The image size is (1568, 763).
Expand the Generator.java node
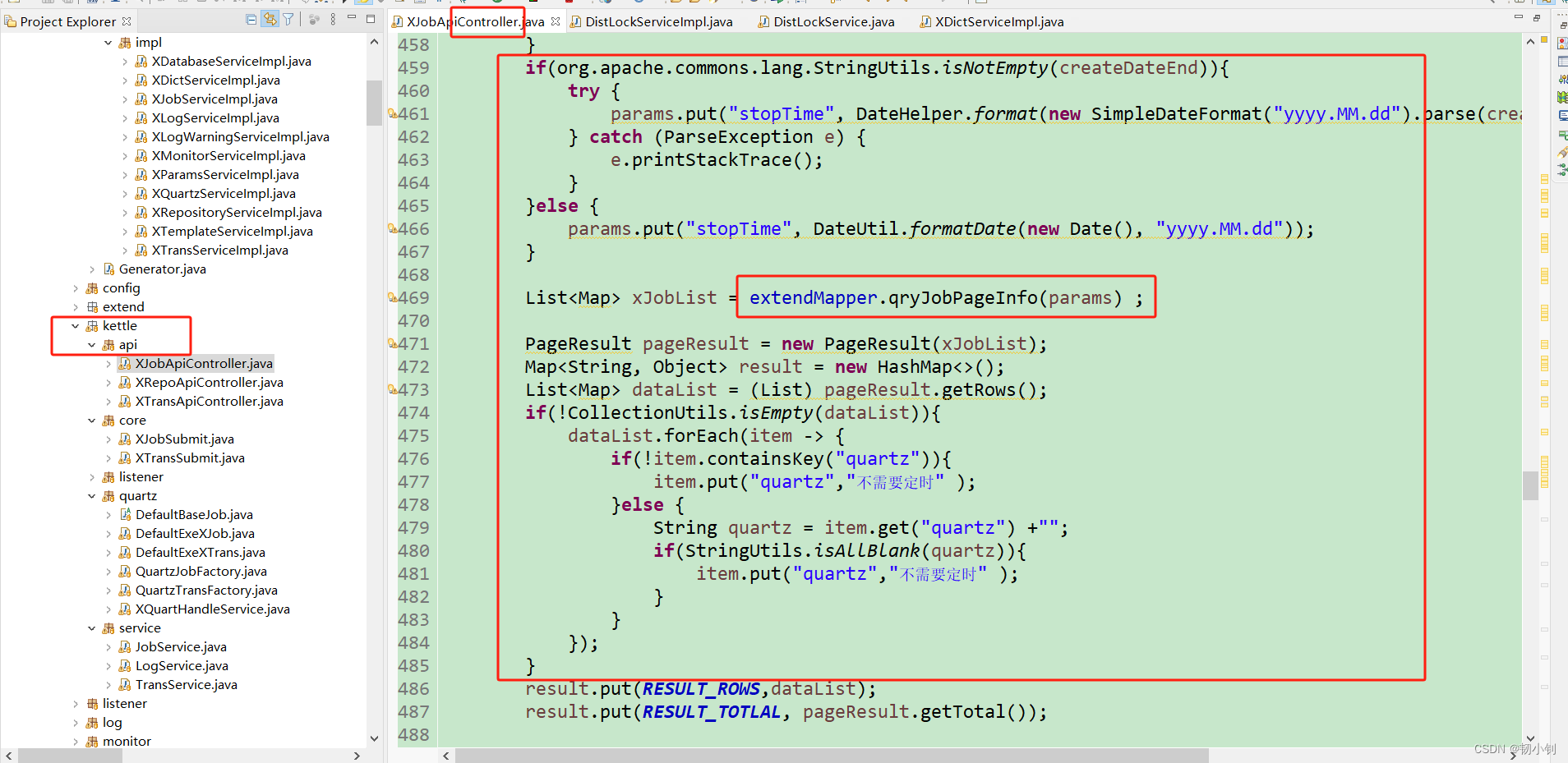coord(91,269)
